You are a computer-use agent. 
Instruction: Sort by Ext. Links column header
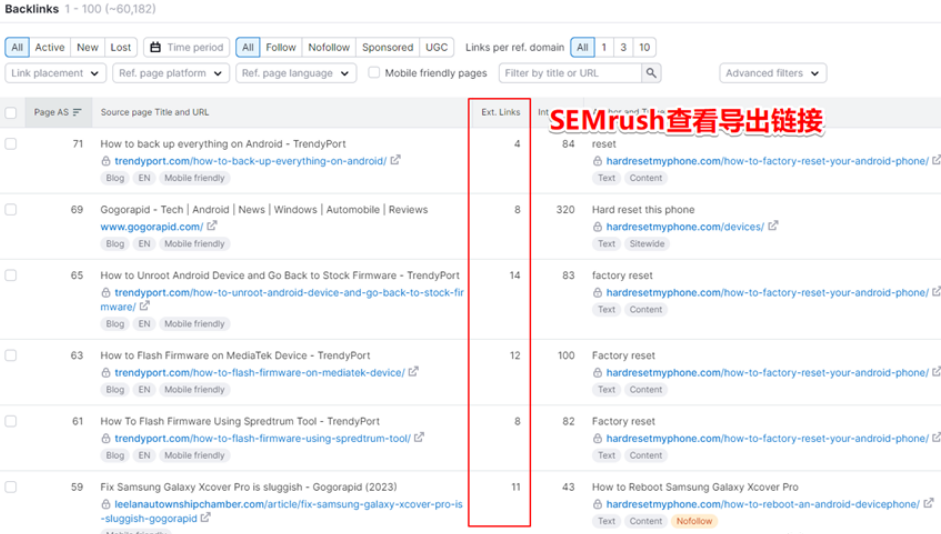click(501, 112)
